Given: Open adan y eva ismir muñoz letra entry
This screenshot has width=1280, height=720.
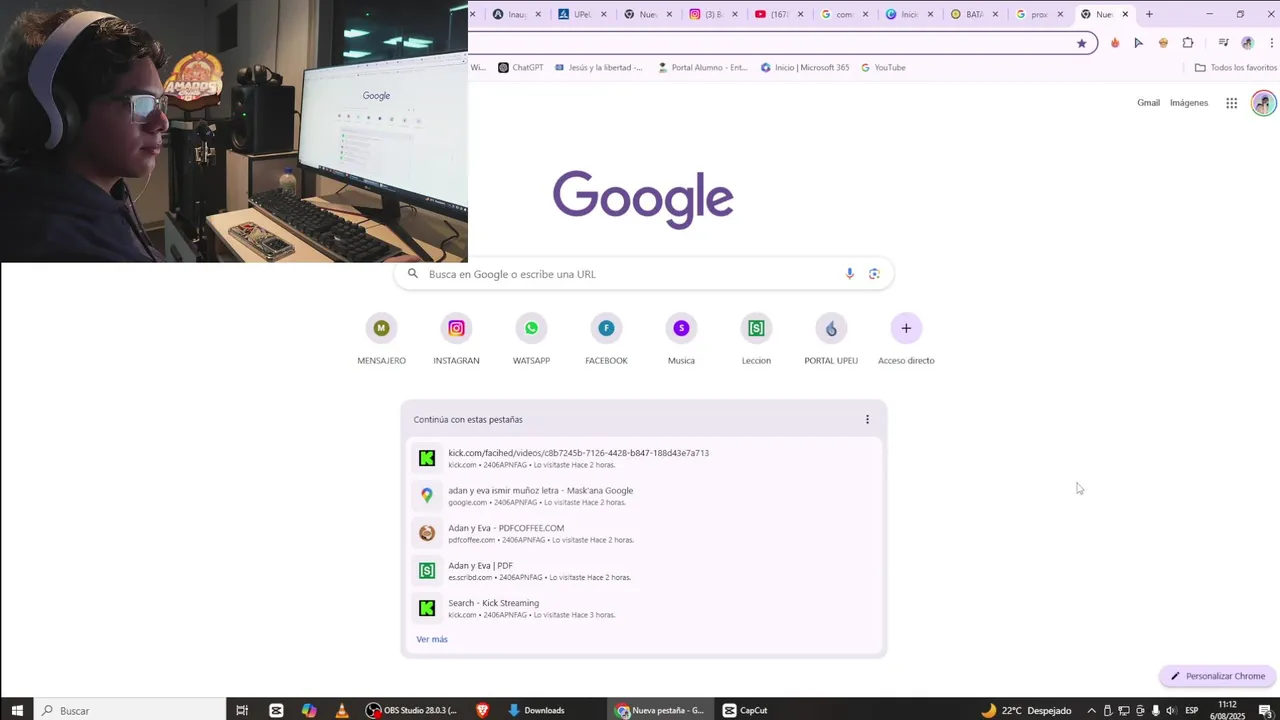Looking at the screenshot, I should (643, 496).
